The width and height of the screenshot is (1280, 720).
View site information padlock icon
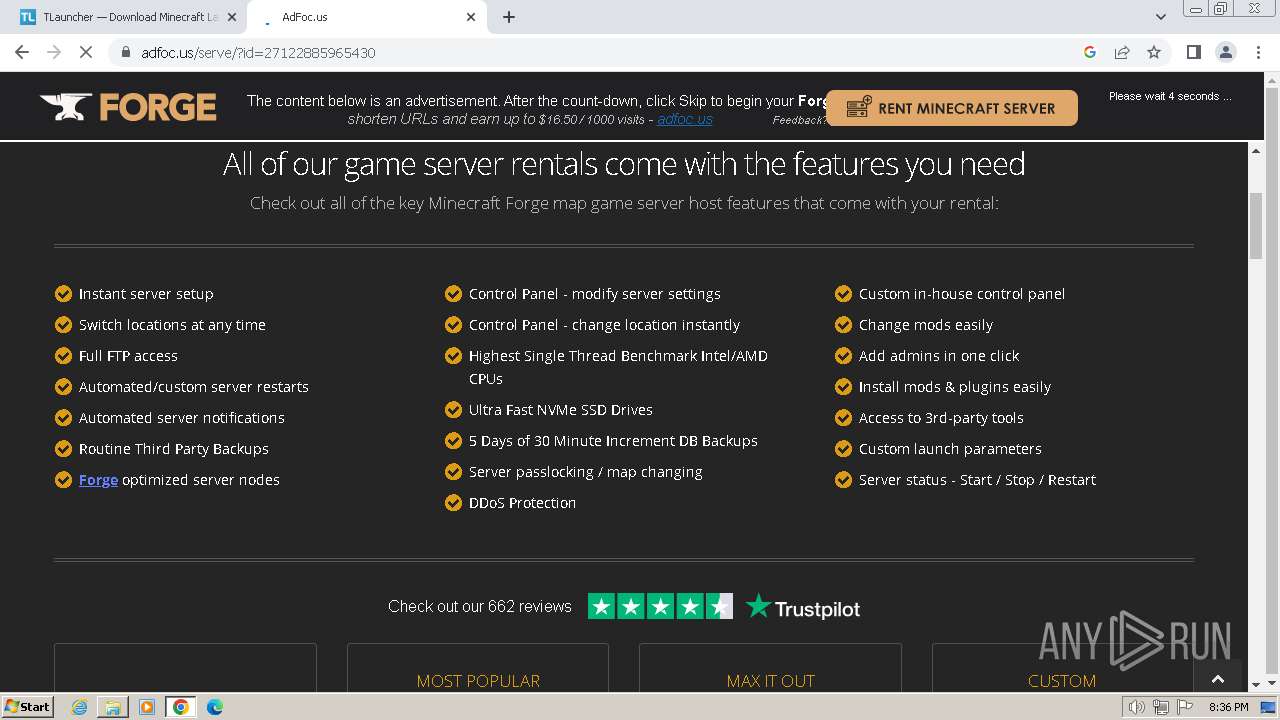point(126,53)
